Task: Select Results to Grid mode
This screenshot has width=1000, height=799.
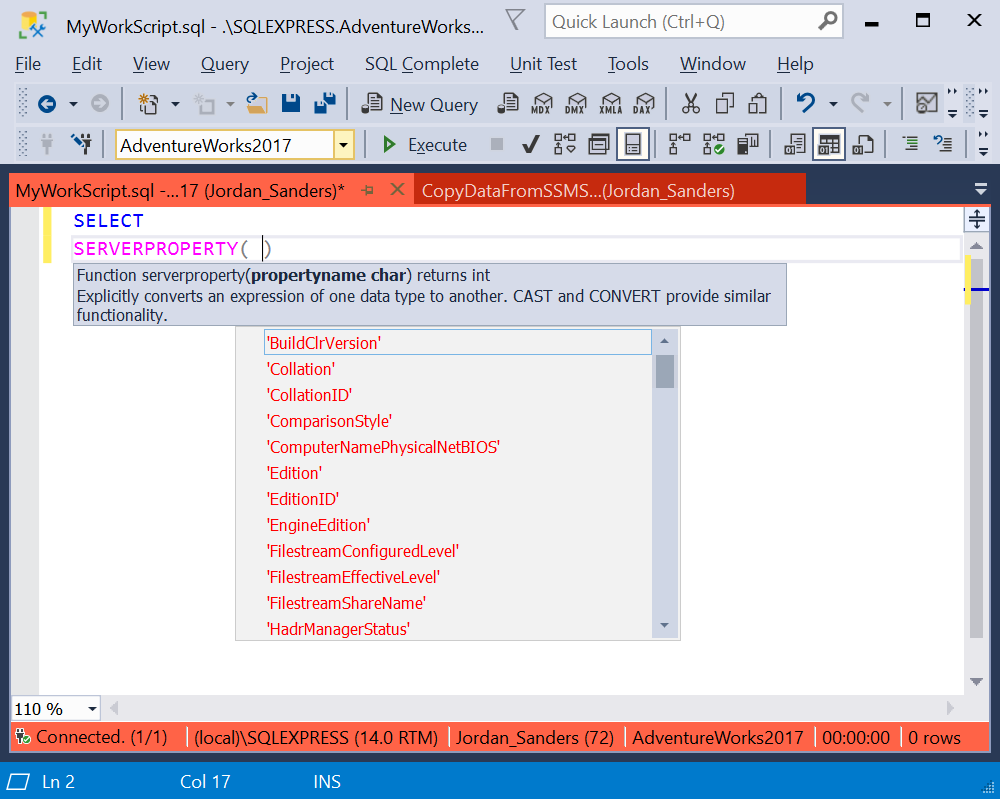Action: coord(828,145)
